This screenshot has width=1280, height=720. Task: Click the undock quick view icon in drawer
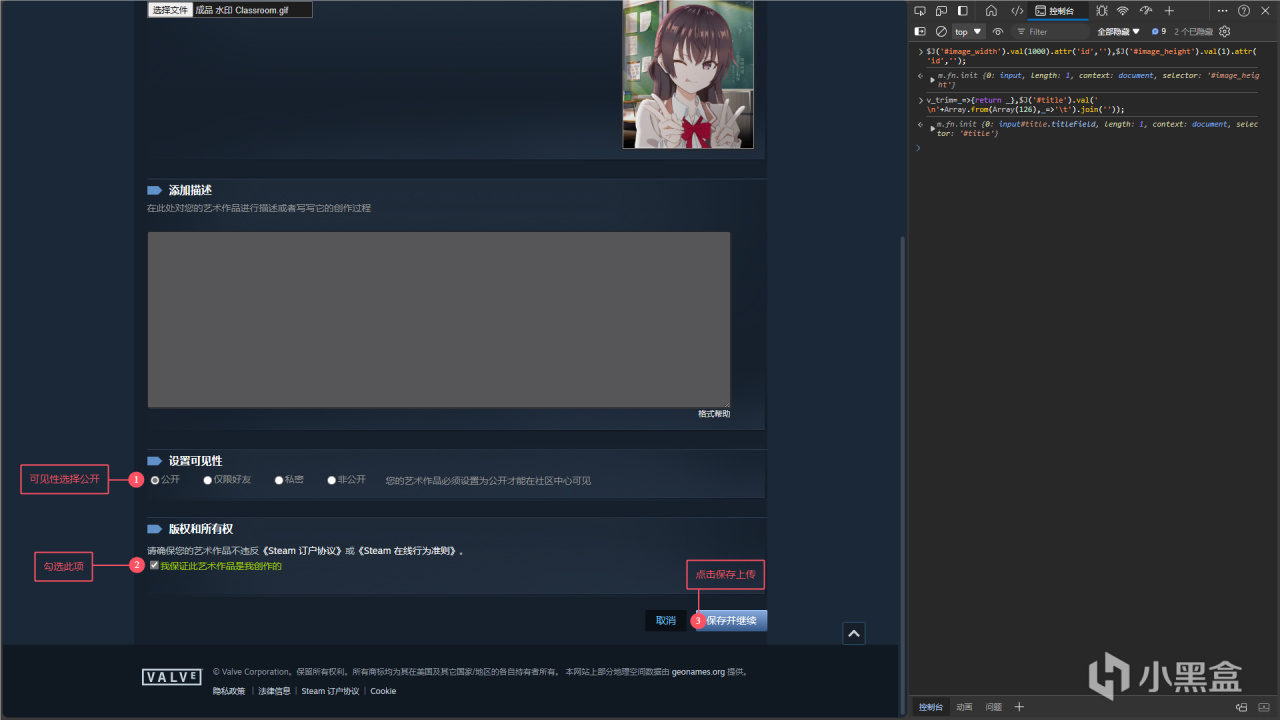pos(1241,707)
